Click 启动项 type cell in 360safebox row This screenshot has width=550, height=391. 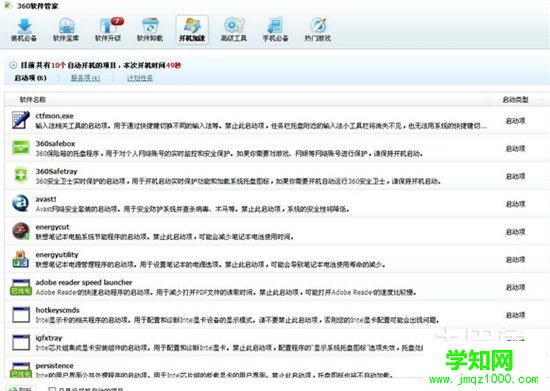point(515,149)
